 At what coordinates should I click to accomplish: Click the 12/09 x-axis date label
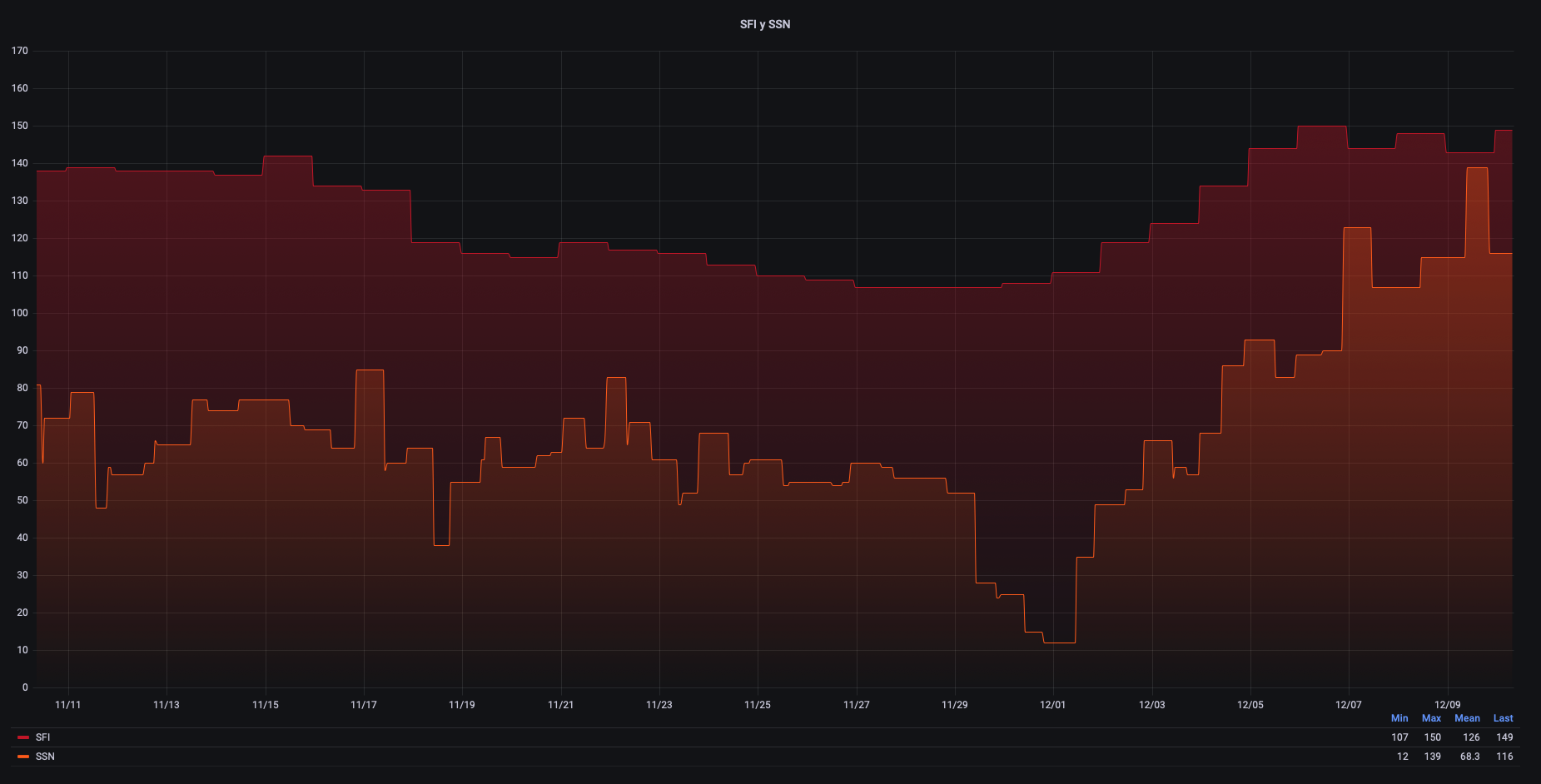coord(1448,705)
